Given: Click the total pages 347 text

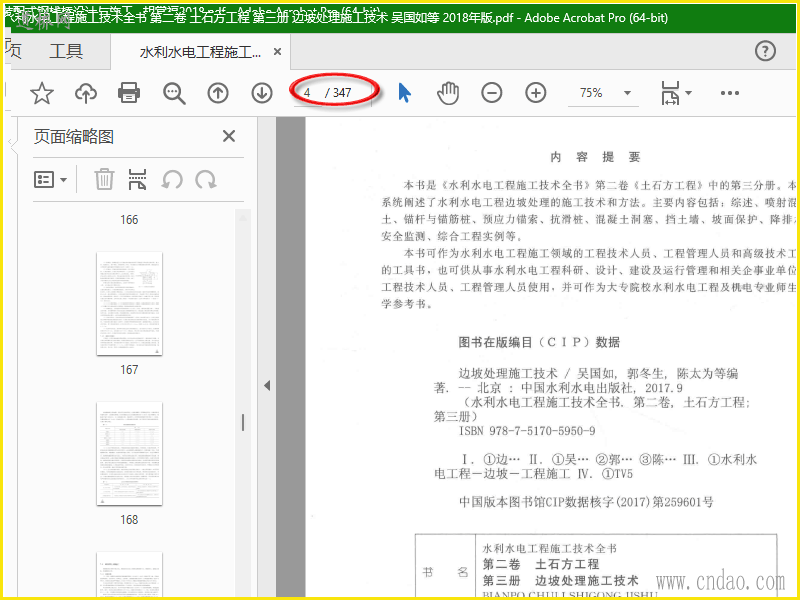Looking at the screenshot, I should click(342, 93).
